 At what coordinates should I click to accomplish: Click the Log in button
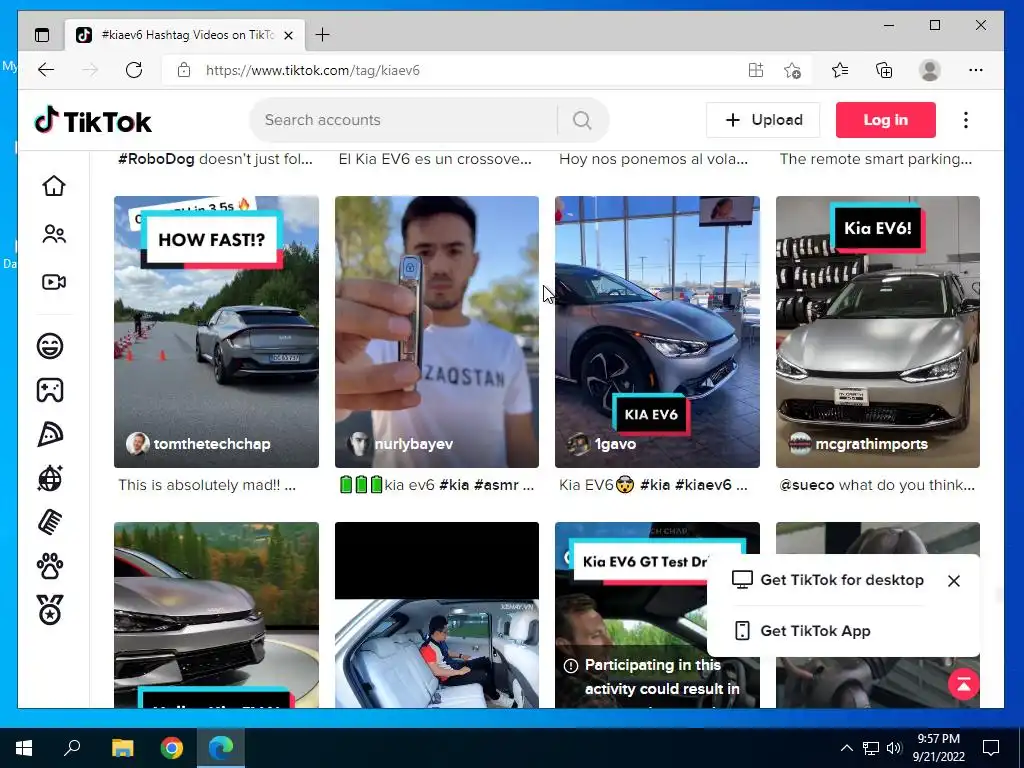coord(886,120)
